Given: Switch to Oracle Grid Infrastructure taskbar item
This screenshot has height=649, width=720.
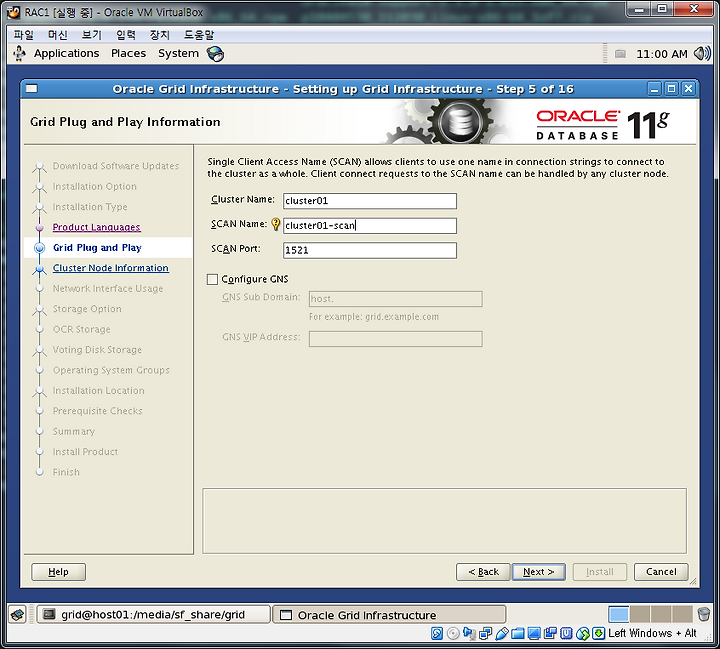Looking at the screenshot, I should pos(389,615).
